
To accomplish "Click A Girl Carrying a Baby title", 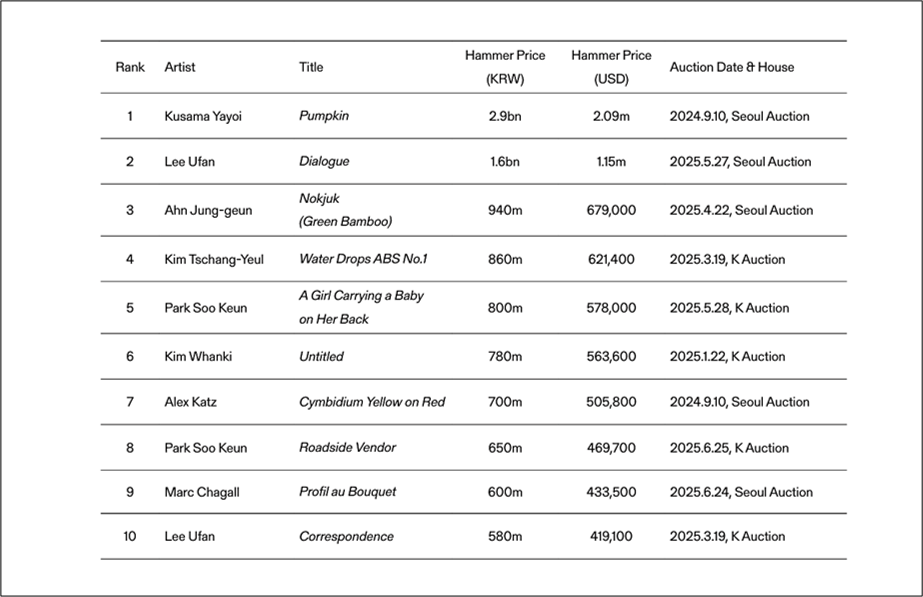I will (361, 307).
